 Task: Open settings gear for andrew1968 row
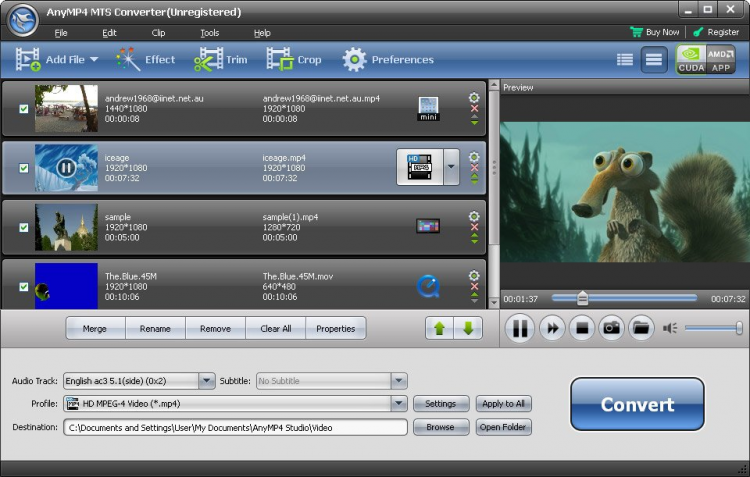[x=474, y=98]
